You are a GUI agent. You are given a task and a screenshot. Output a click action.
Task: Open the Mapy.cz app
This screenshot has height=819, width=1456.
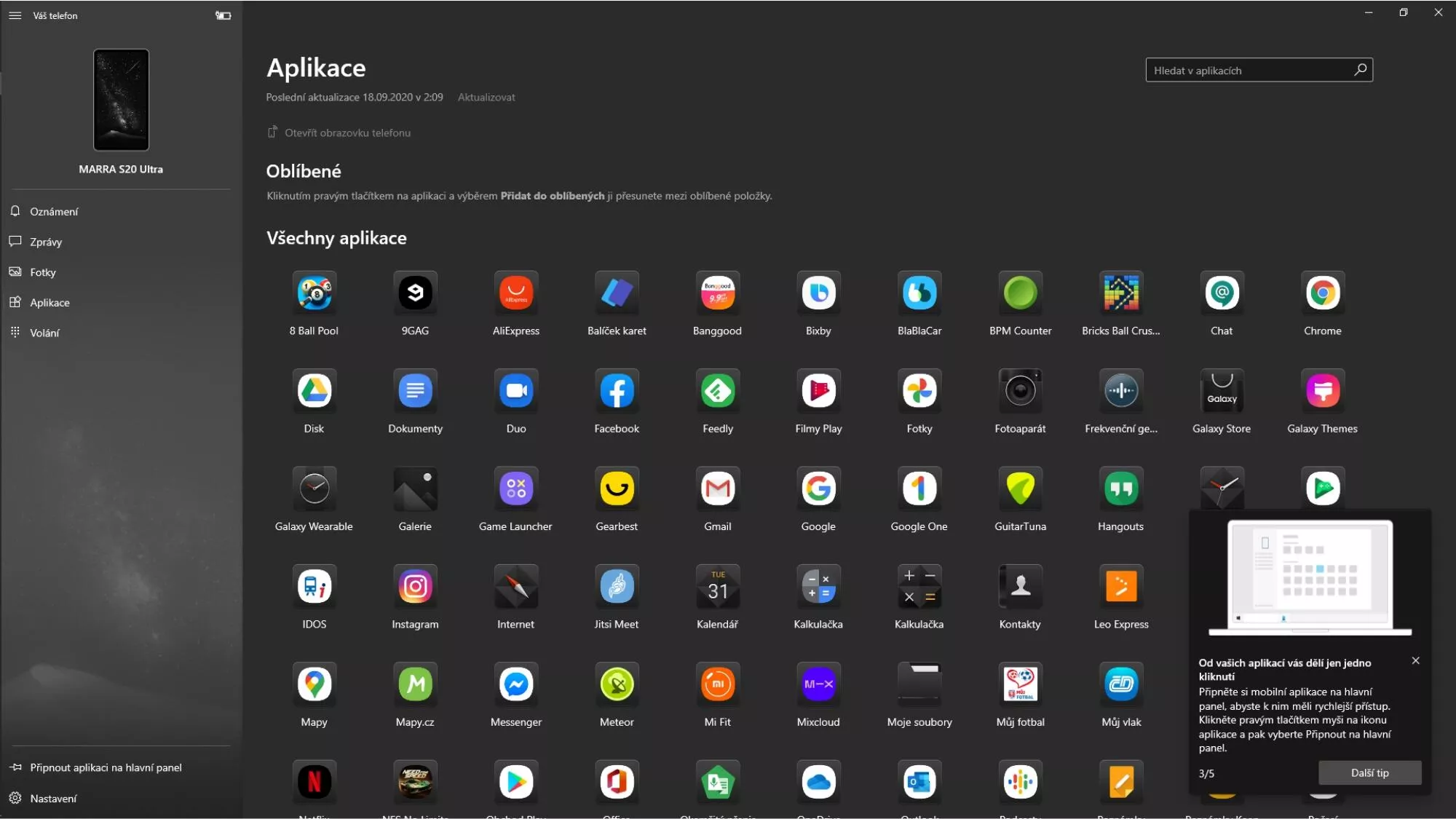coord(415,684)
